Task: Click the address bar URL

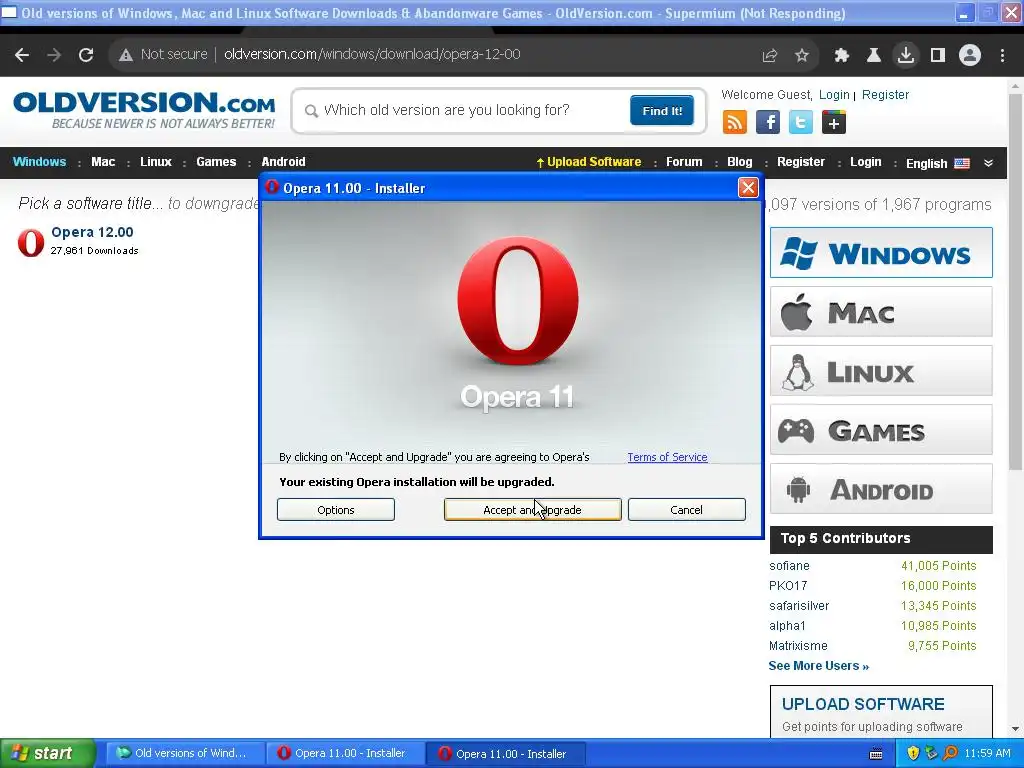Action: (372, 54)
